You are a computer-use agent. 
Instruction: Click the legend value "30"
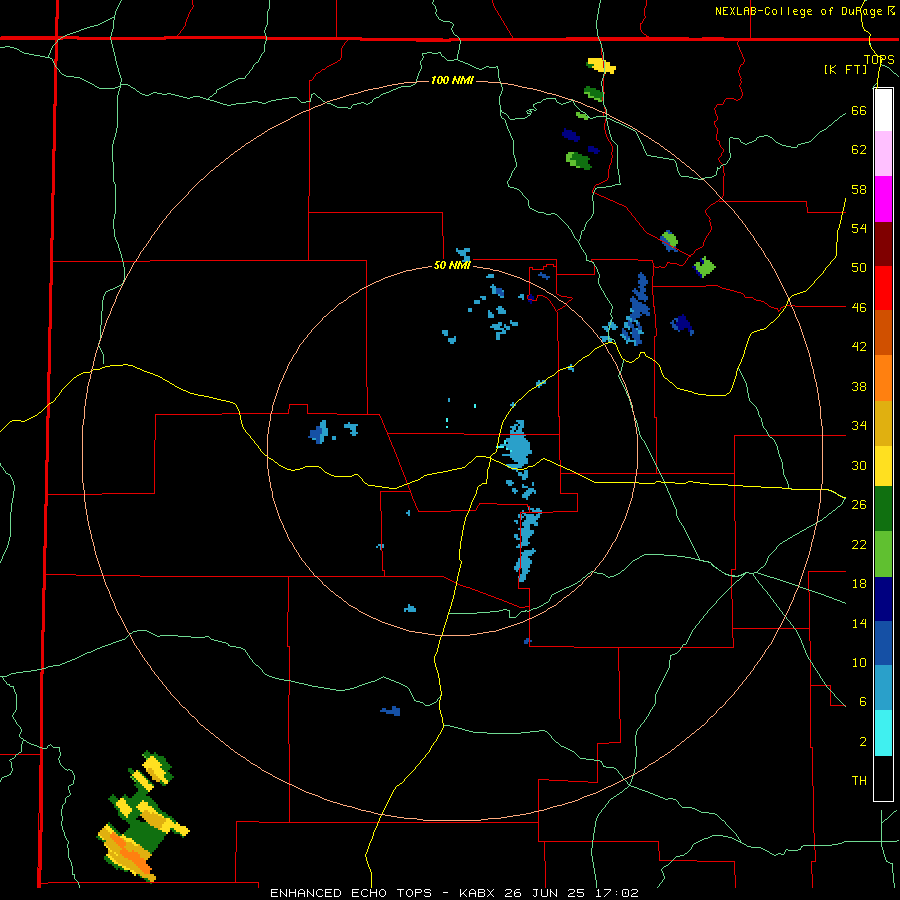[859, 465]
